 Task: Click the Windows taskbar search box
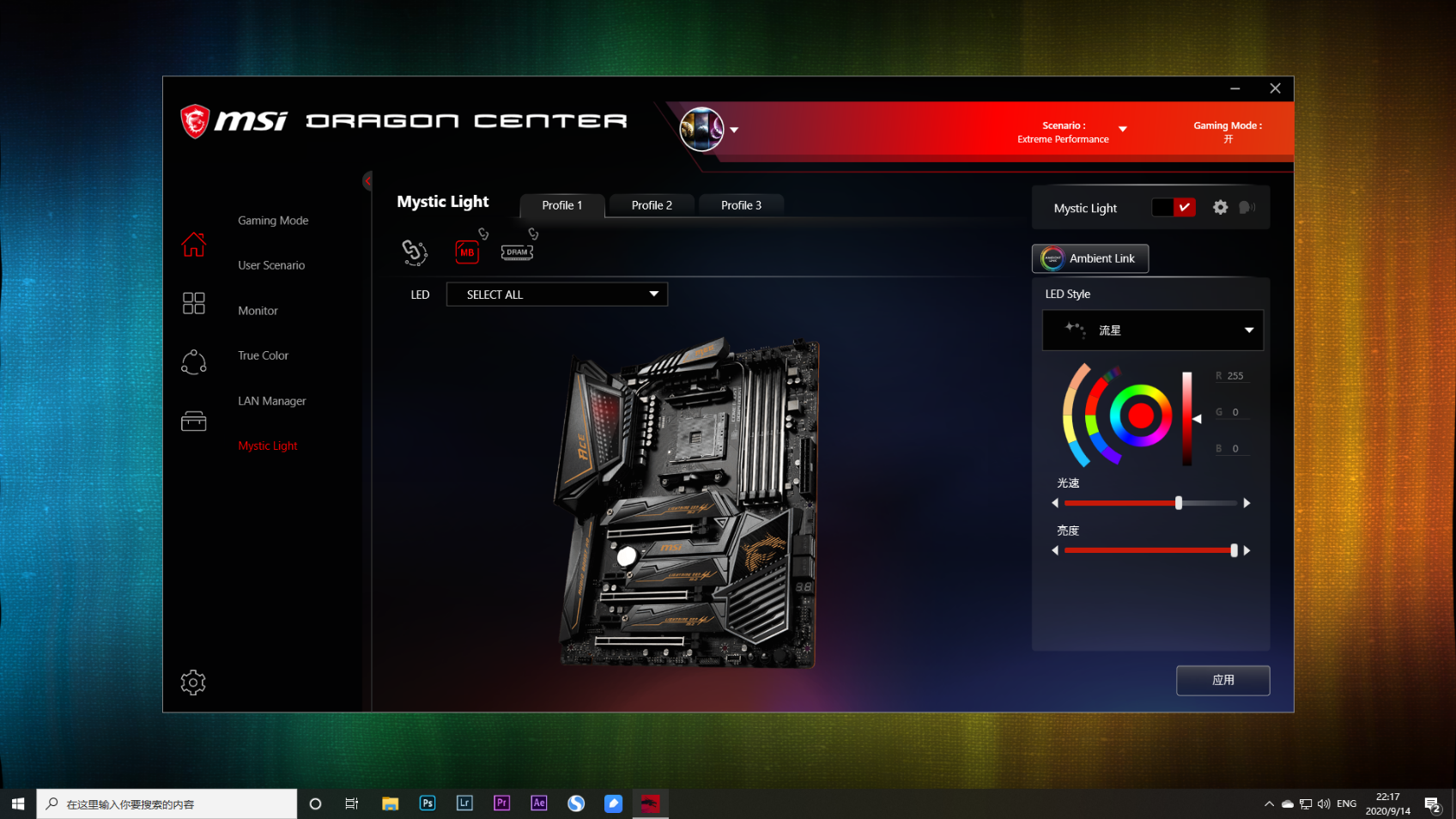click(x=167, y=804)
